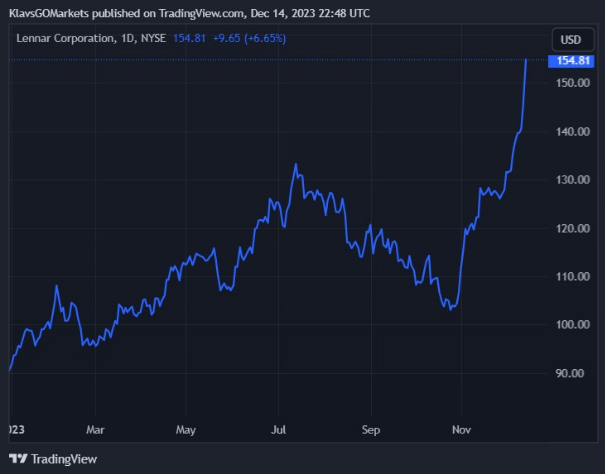Click the 100.00 price axis label
605x474 pixels.
(573, 324)
